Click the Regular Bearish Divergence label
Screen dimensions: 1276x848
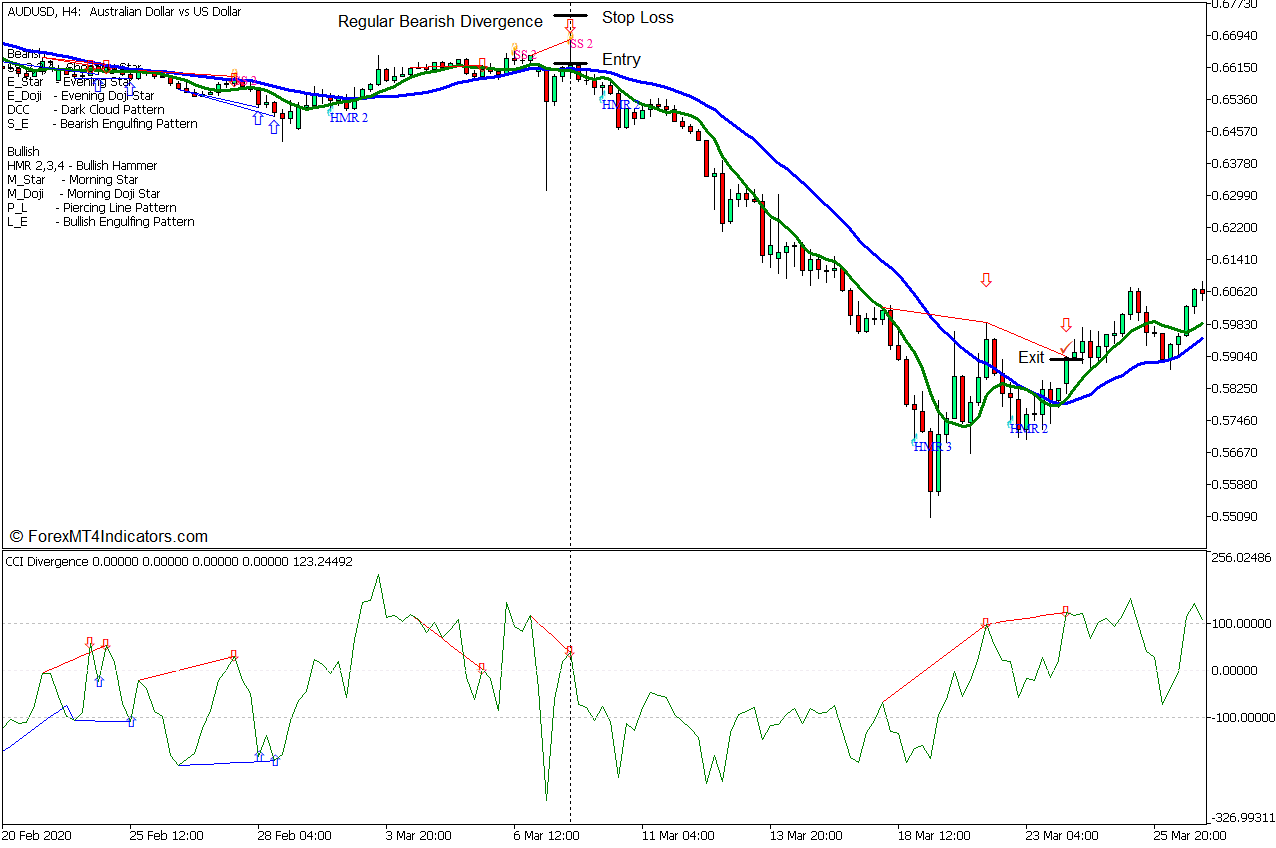click(x=440, y=21)
